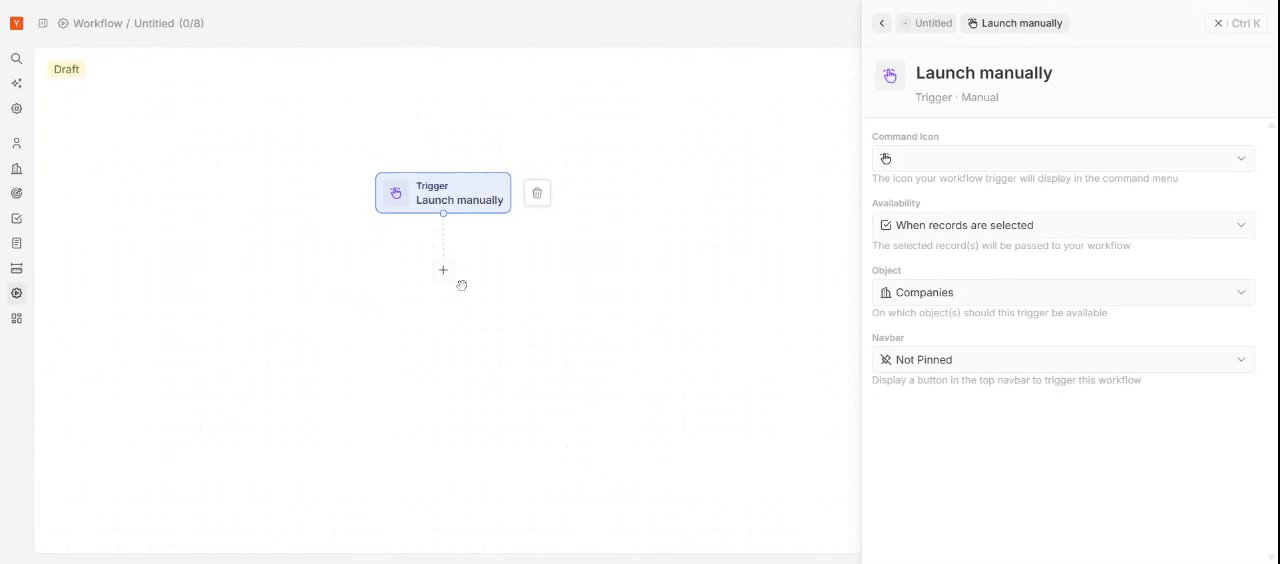1280x564 pixels.
Task: Expand the Command Icon dropdown
Action: (x=1063, y=158)
